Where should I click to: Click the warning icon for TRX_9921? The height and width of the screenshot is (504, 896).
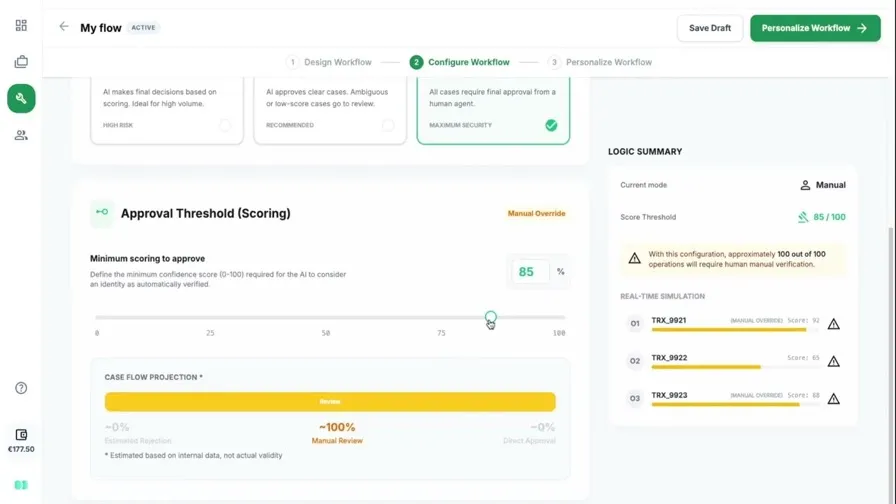click(x=834, y=324)
